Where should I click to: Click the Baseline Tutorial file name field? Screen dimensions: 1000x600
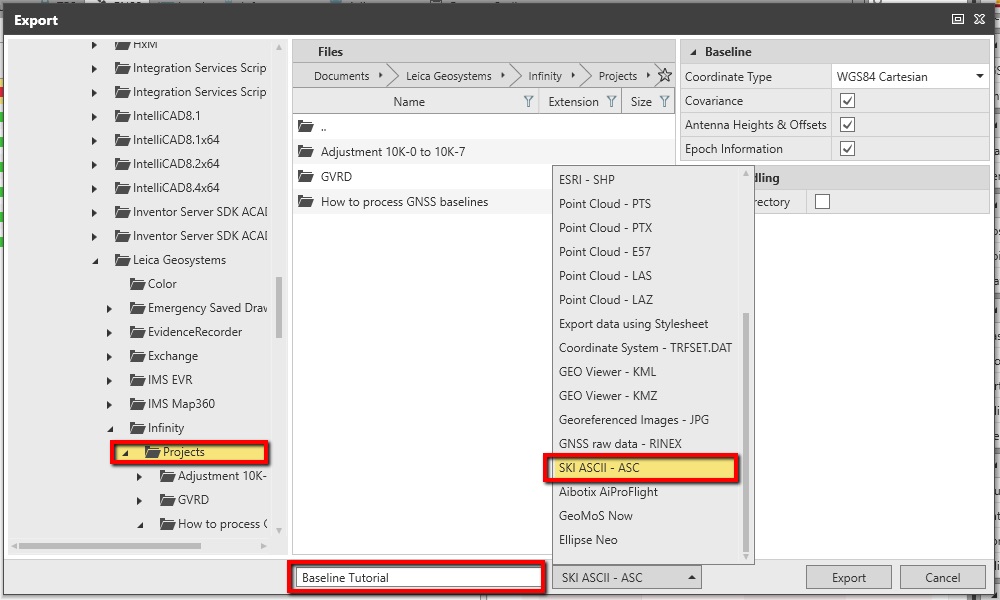[418, 578]
